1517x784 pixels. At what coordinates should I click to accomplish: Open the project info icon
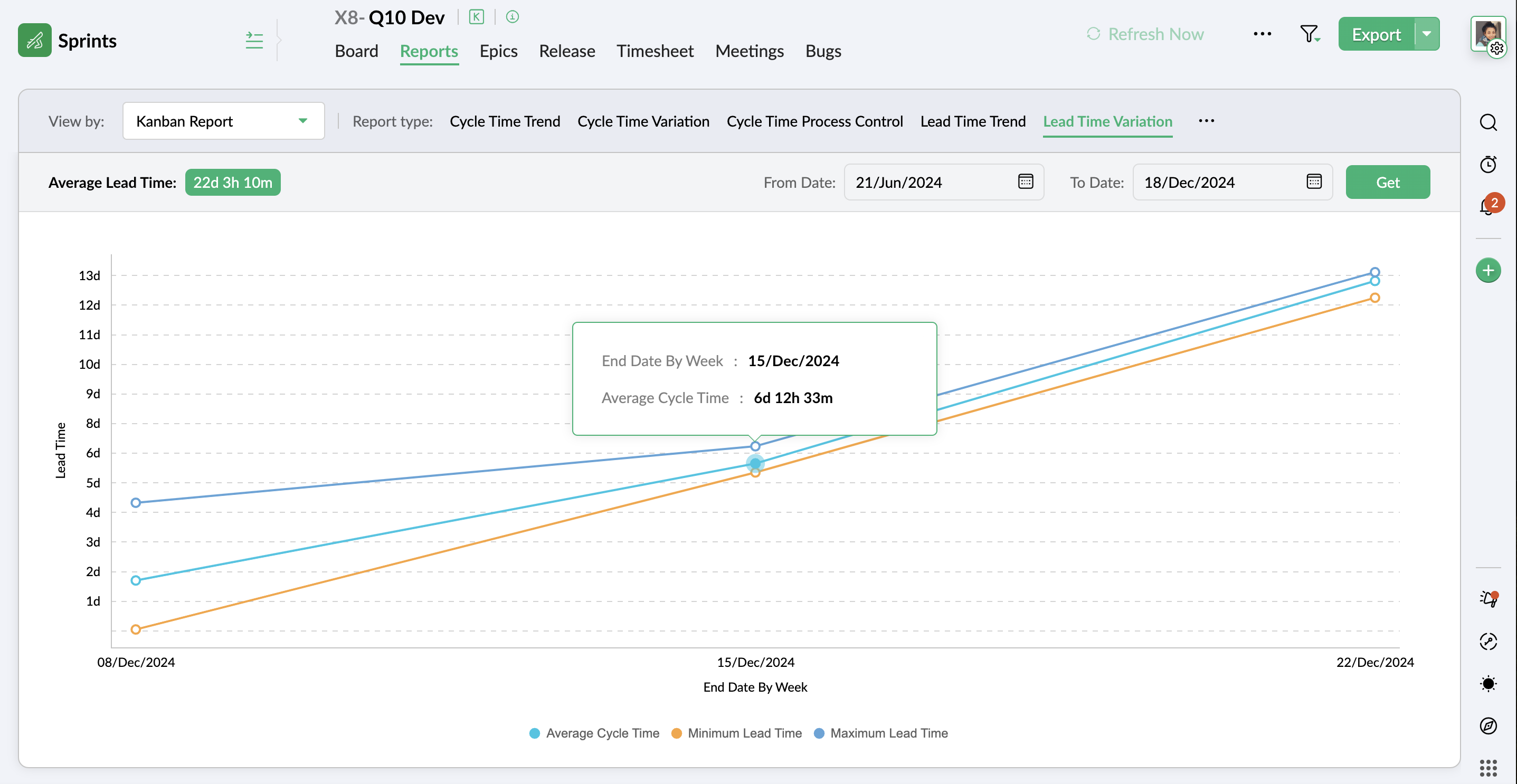(x=513, y=17)
